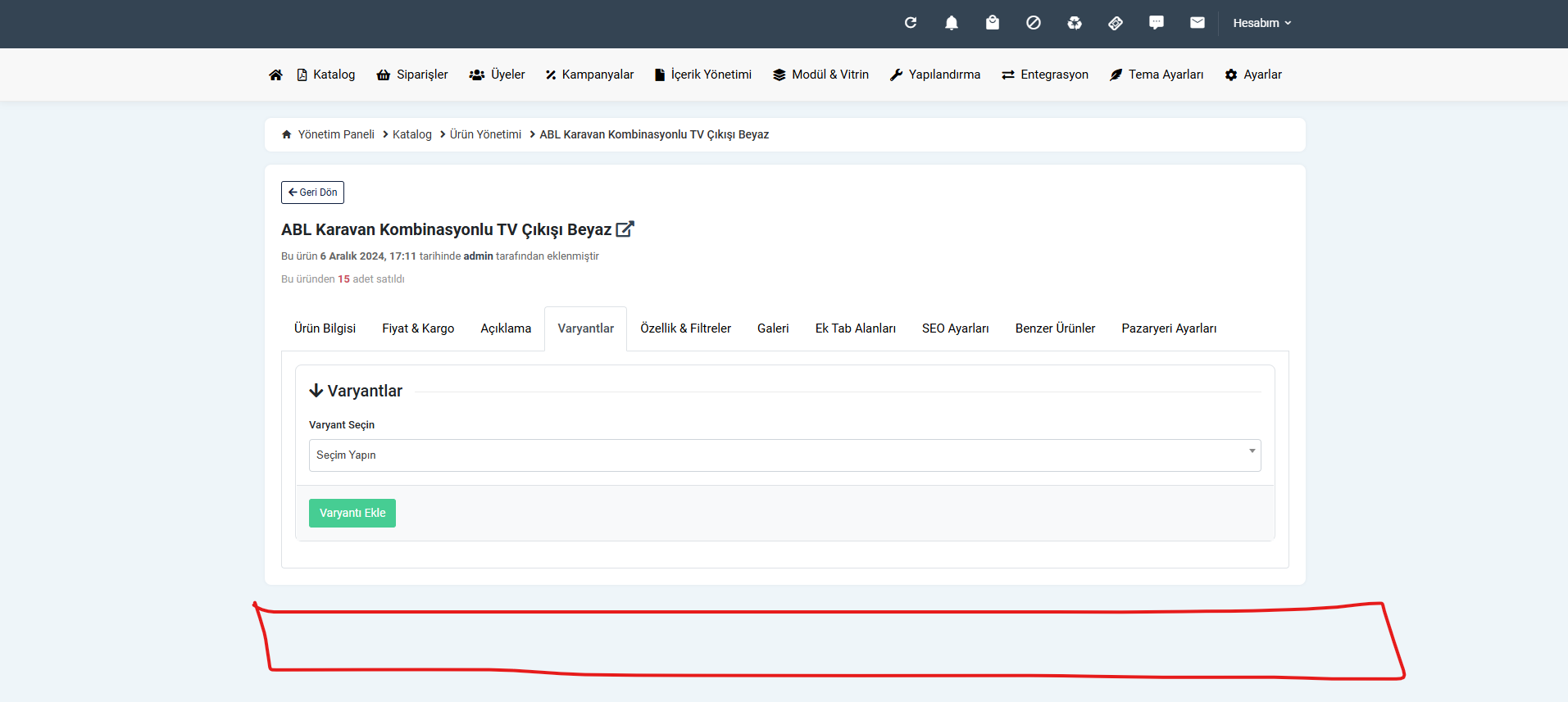
Task: Switch to the Ek Tab Alanları tab
Action: click(x=856, y=328)
